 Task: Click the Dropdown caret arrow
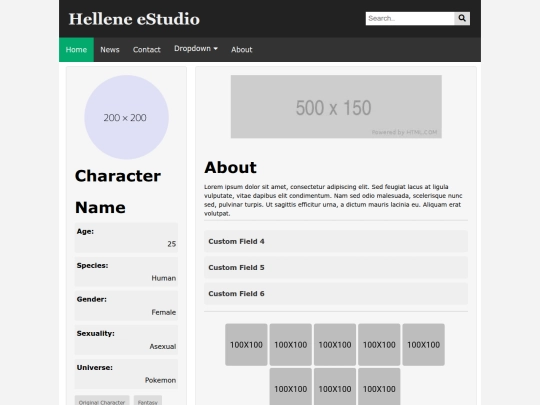coord(216,49)
